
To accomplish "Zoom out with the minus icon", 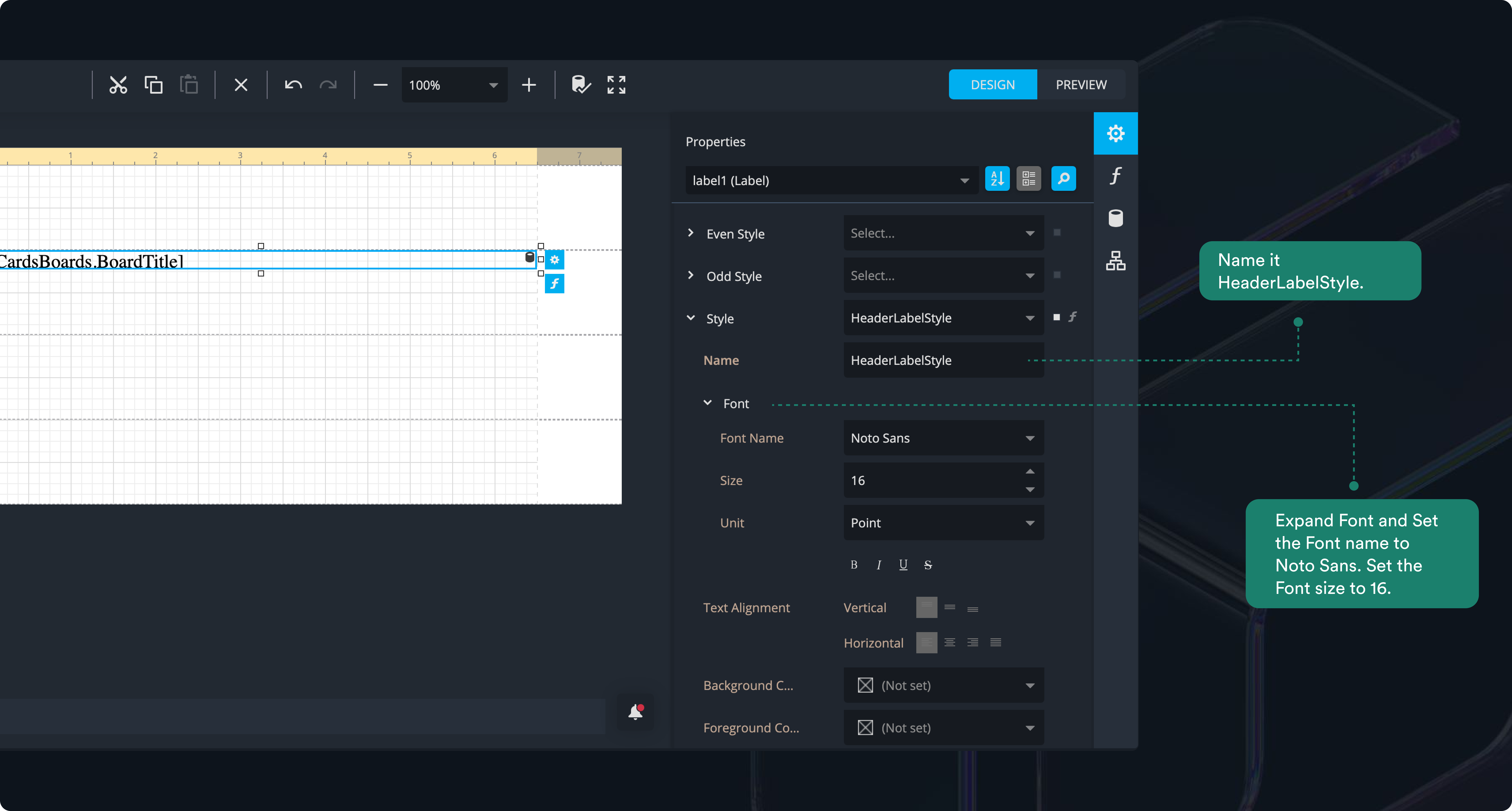I will (380, 85).
